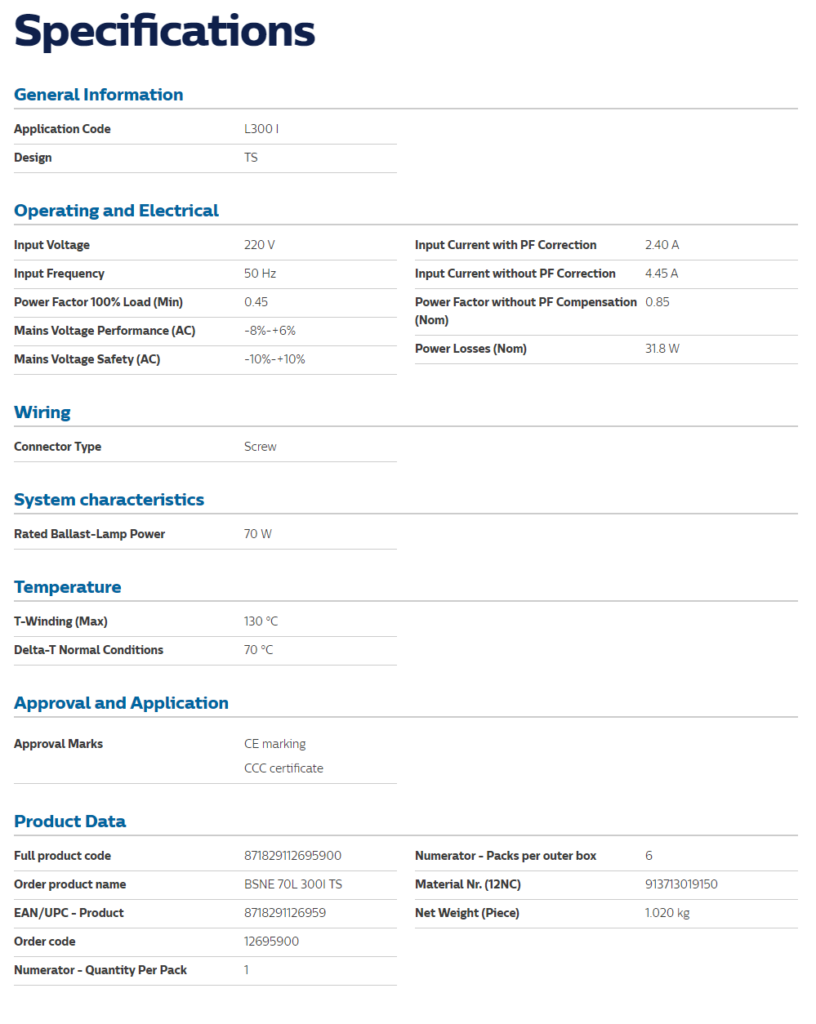
Task: Click the CCC certificate approval mark
Action: click(284, 769)
